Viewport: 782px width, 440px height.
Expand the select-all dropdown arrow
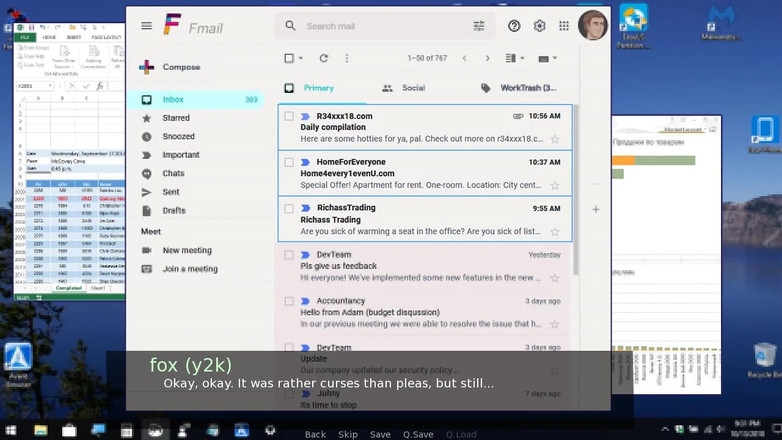301,59
